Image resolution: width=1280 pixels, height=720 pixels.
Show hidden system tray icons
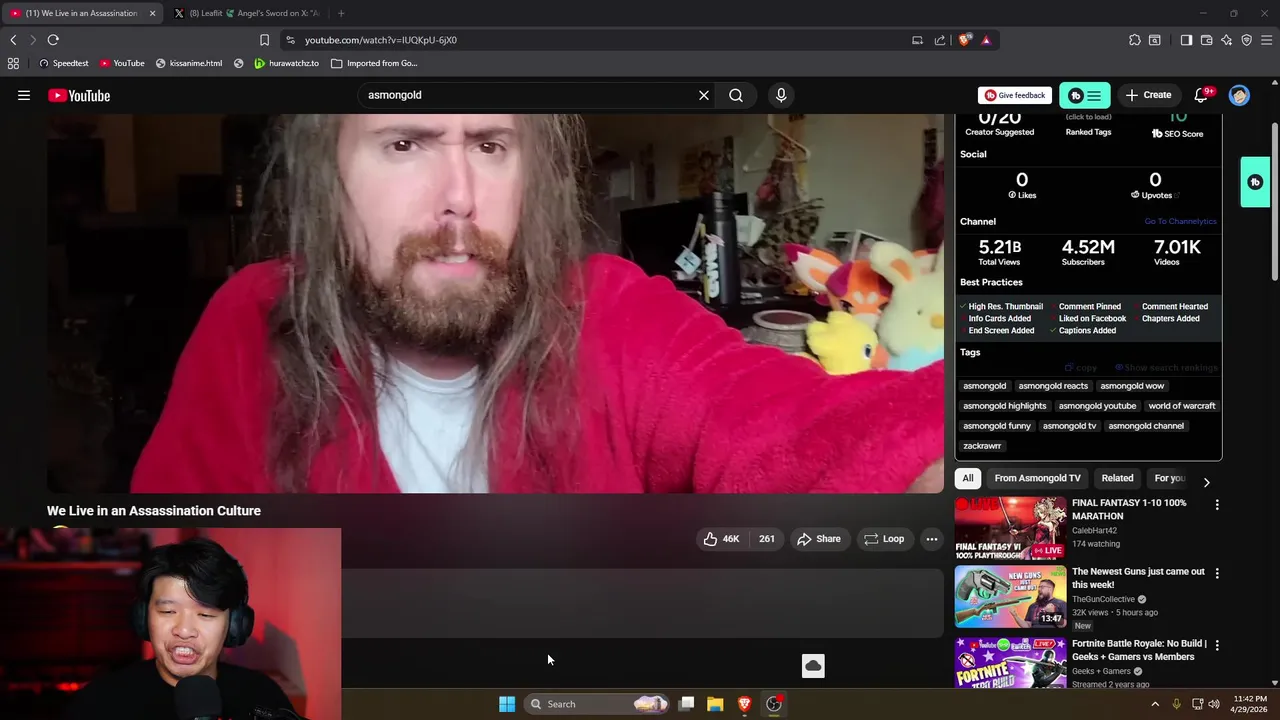(1155, 704)
